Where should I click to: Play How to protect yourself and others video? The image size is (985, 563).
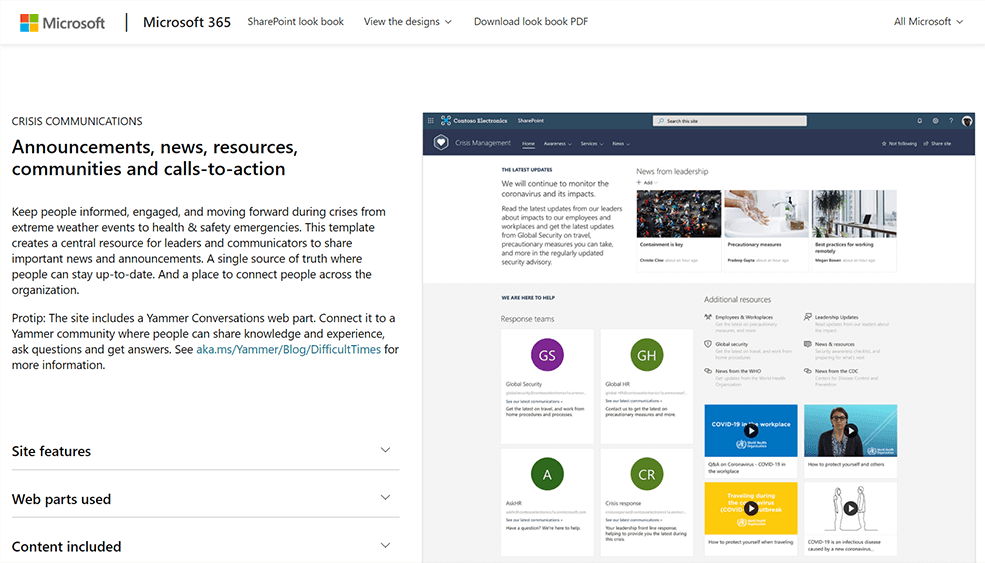pyautogui.click(x=851, y=430)
